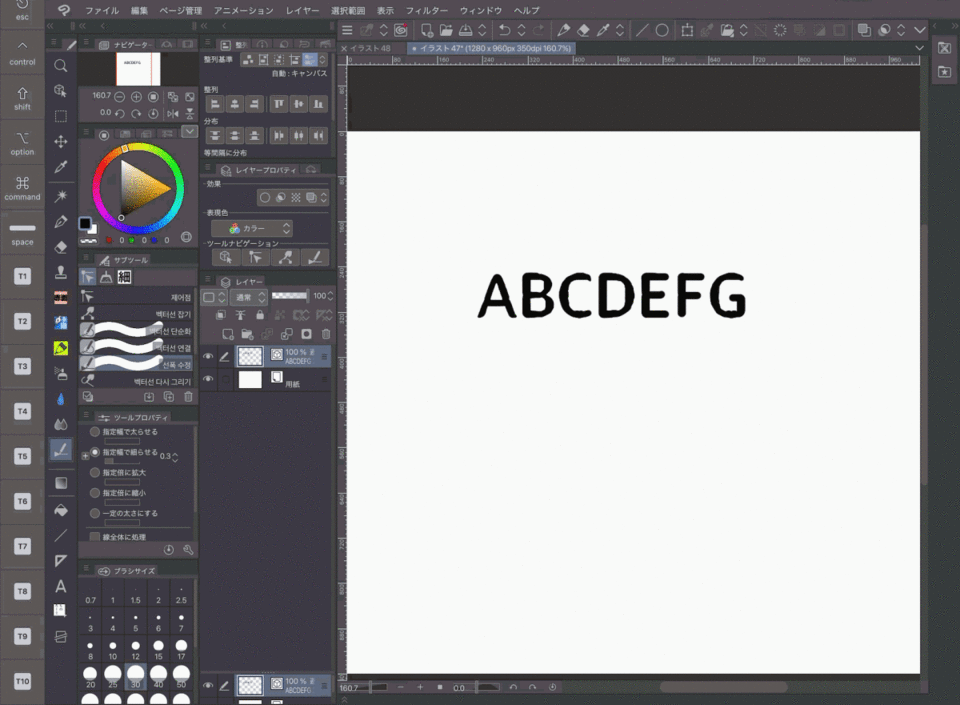Image resolution: width=960 pixels, height=705 pixels.
Task: Select 벡터선 다시 그리기 sub tool
Action: click(x=137, y=381)
